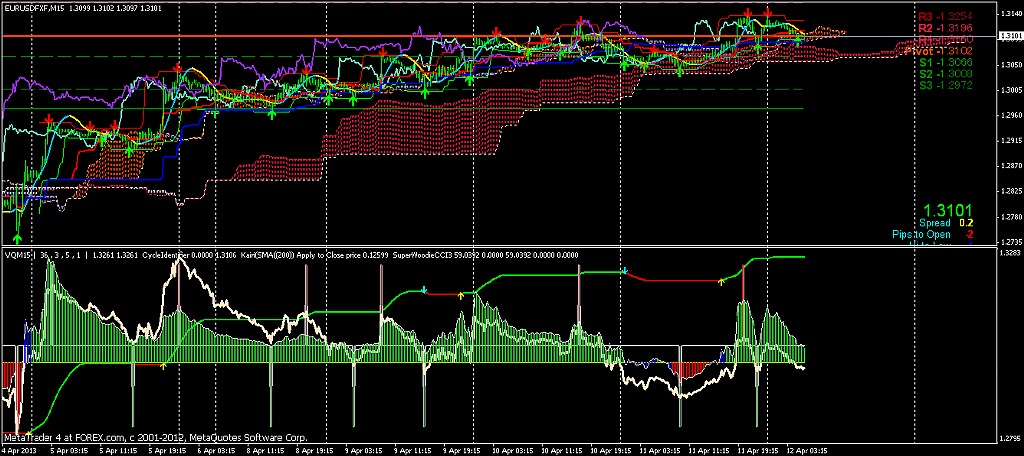Click the leftmost yellow arrow in indicator window

163,366
